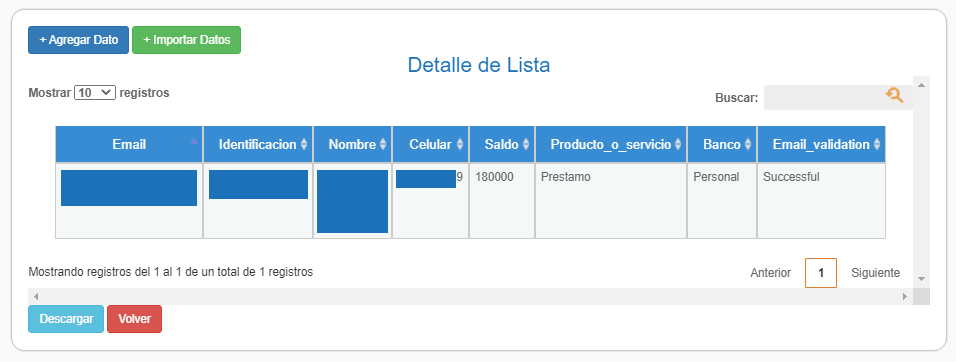Click the vertical scrollbar down arrow
Screen dimensions: 956x362
921,279
